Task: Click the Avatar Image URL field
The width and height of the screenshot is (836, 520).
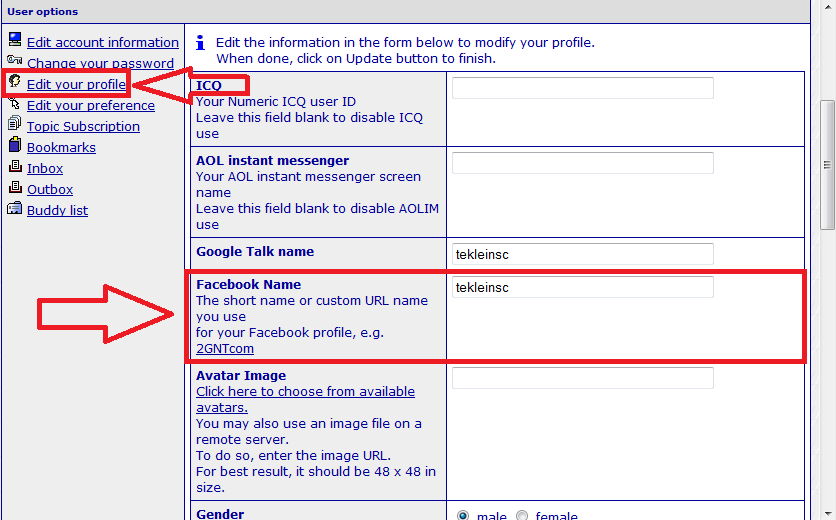Action: pos(583,378)
